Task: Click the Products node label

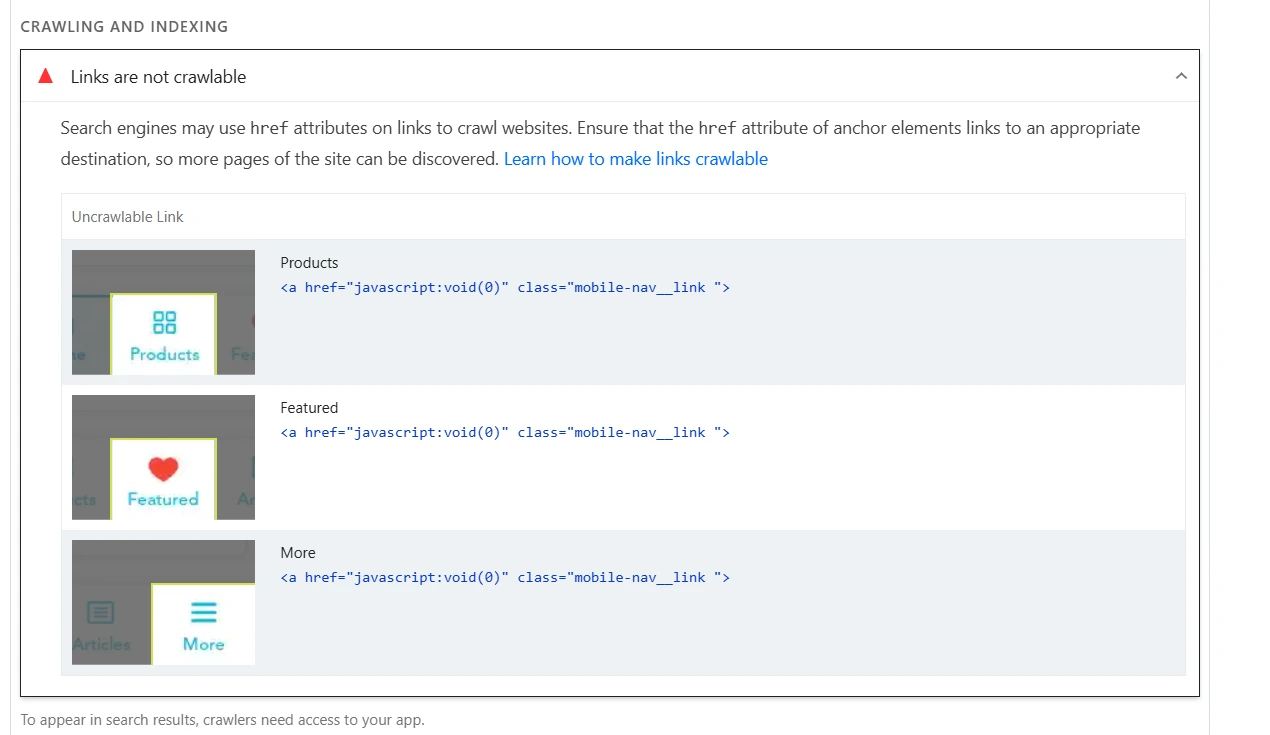Action: [x=309, y=263]
